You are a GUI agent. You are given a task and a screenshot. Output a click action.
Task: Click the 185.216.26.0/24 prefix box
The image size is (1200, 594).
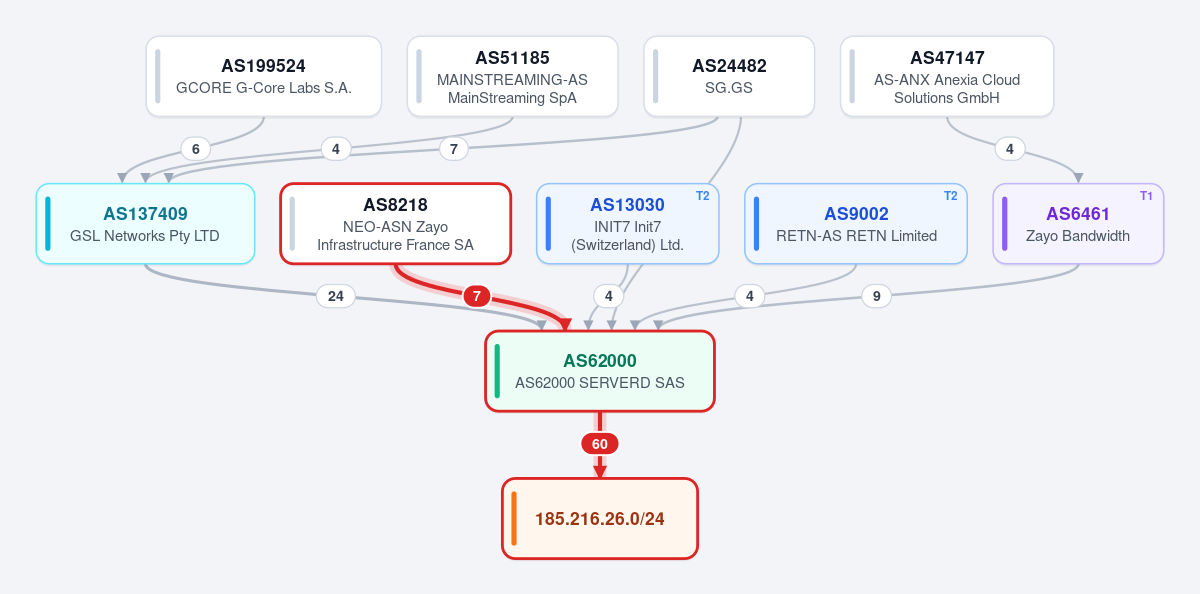tap(600, 519)
